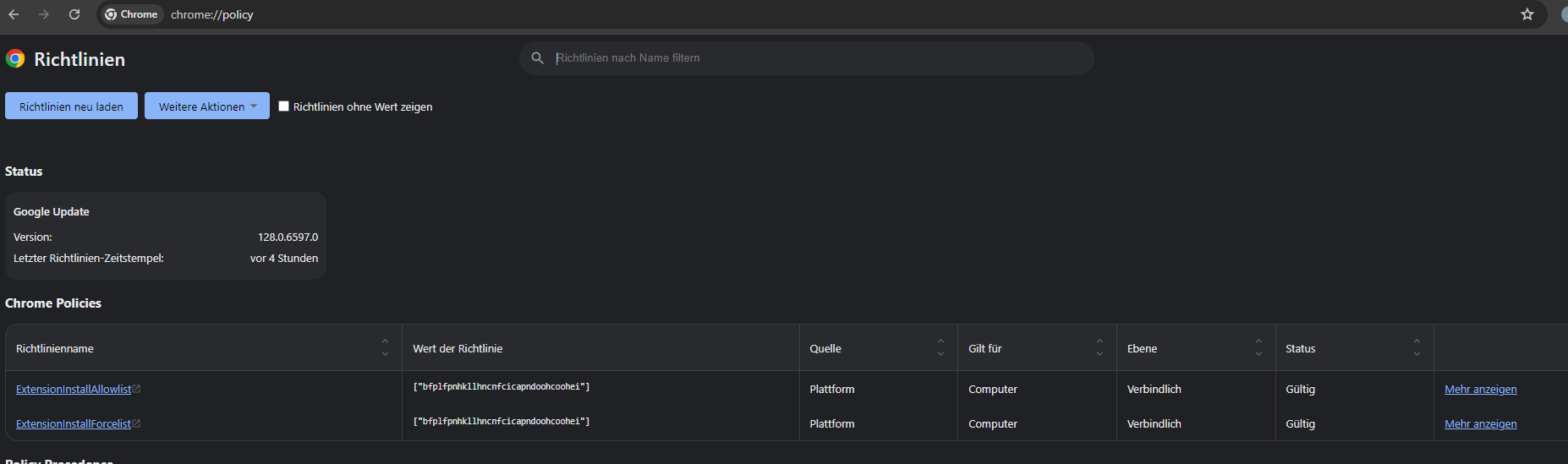Click the search magnifier icon
This screenshot has height=464, width=1568.
click(537, 58)
